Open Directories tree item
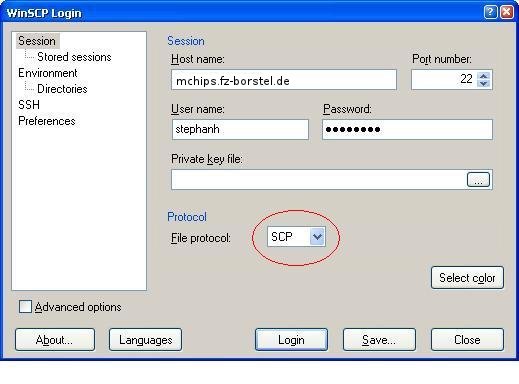Image resolution: width=519 pixels, height=384 pixels. 62,89
